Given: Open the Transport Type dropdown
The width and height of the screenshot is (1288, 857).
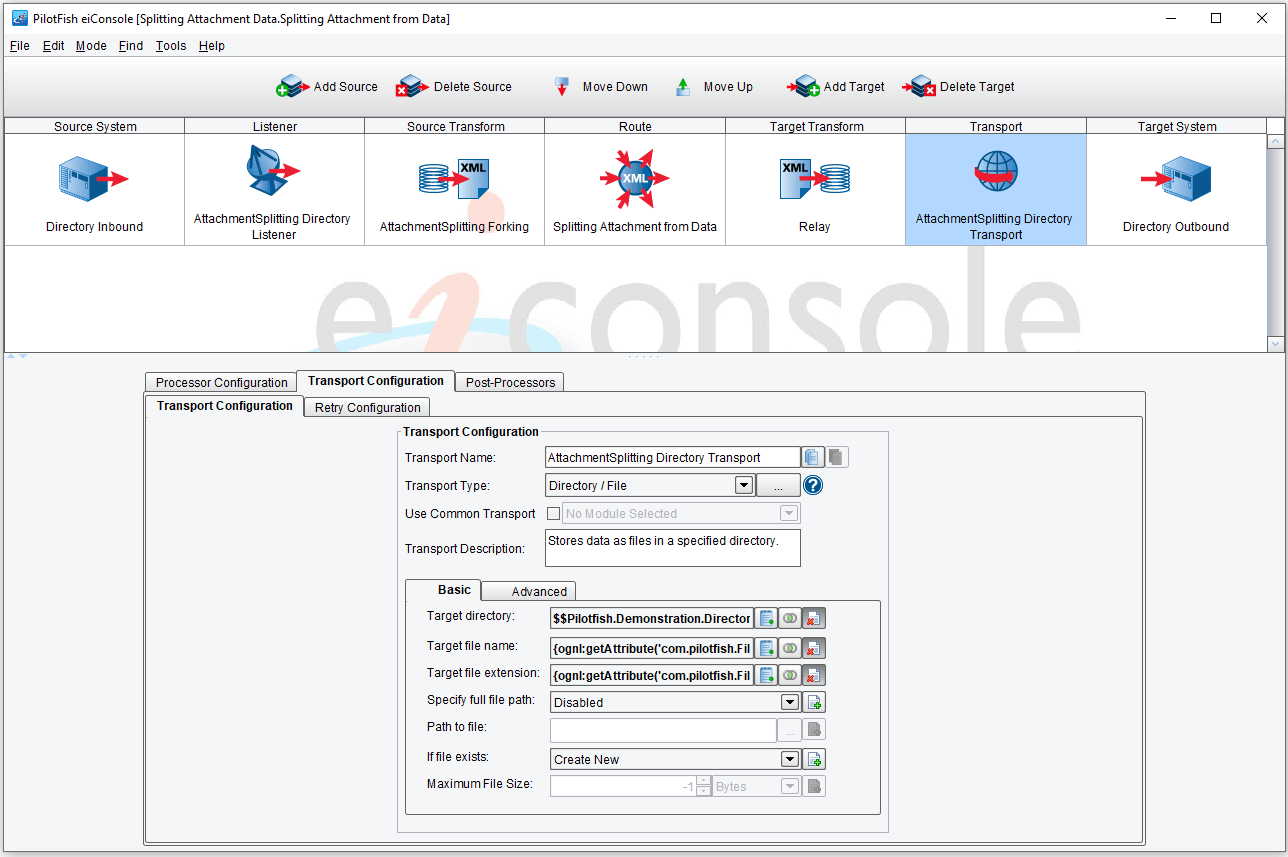Looking at the screenshot, I should [743, 485].
